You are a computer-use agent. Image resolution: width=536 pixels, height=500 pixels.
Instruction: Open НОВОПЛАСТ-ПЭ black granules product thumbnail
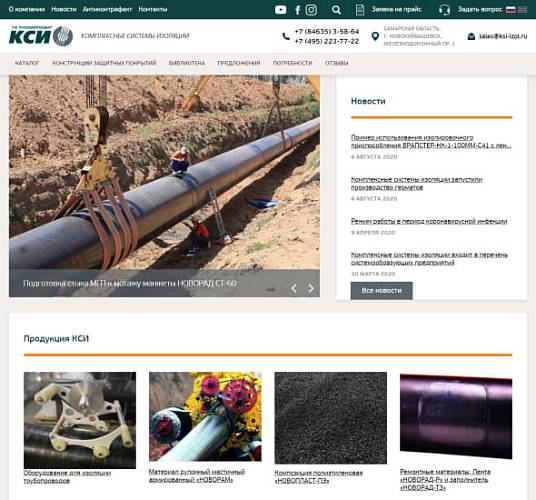(330, 418)
